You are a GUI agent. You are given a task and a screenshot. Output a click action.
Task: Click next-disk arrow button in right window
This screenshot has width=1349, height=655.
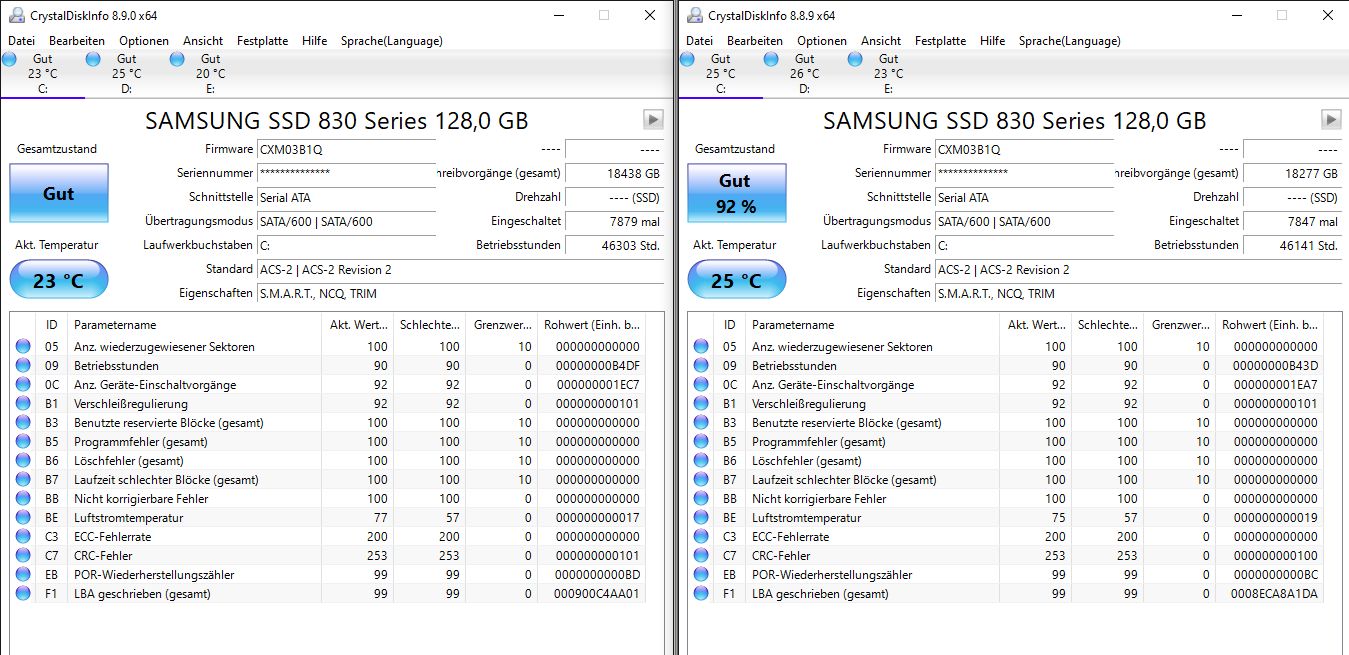(x=1331, y=120)
